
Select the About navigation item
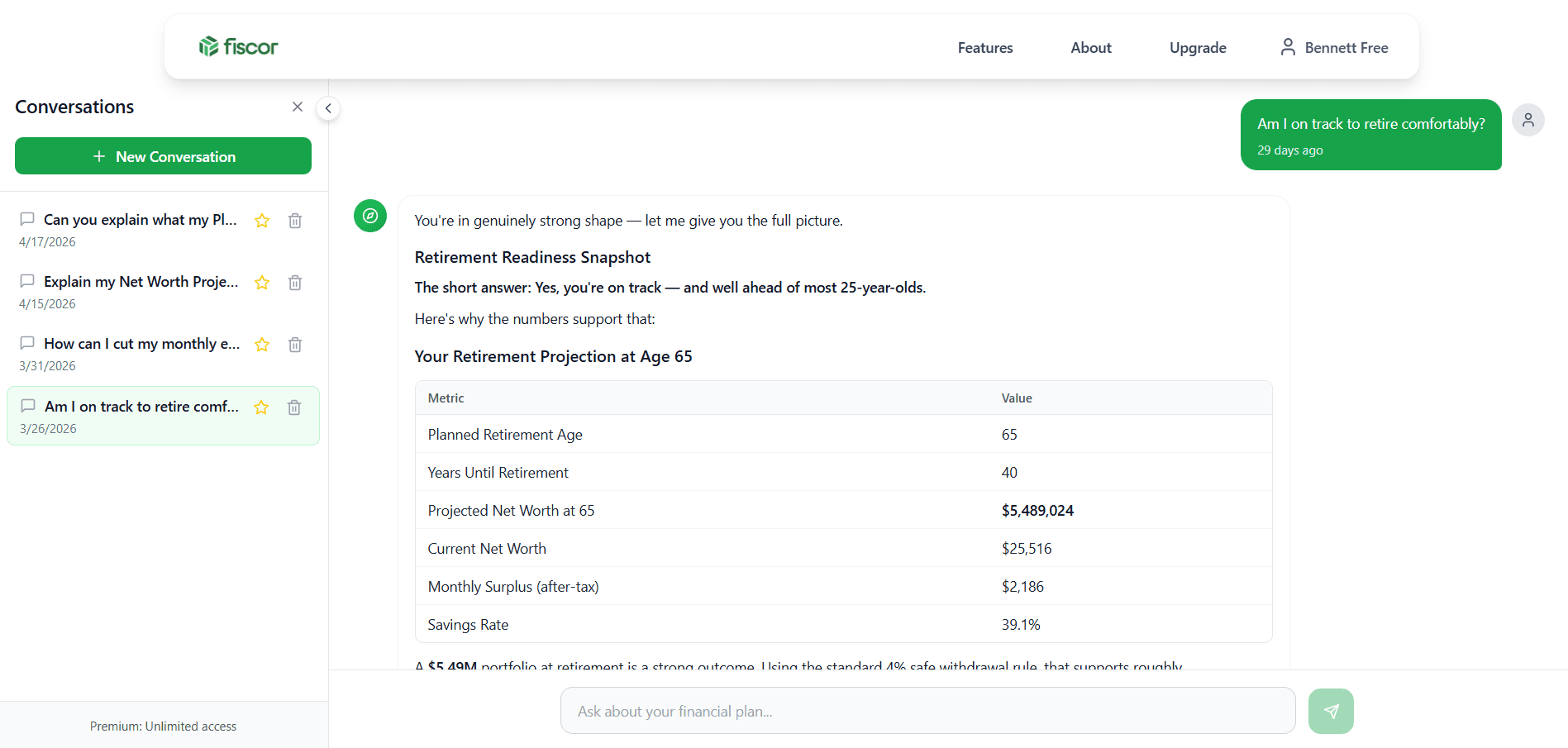pos(1090,47)
